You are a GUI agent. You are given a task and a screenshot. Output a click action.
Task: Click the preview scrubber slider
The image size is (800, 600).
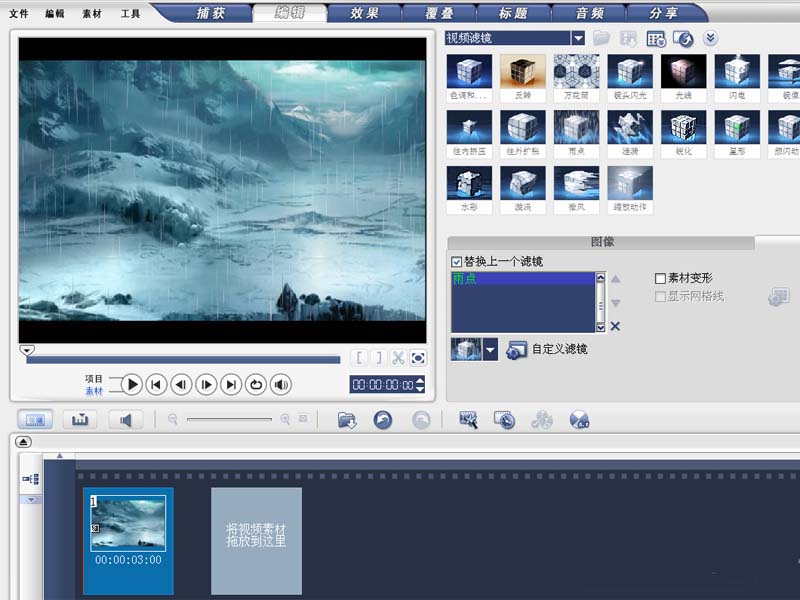[x=27, y=351]
